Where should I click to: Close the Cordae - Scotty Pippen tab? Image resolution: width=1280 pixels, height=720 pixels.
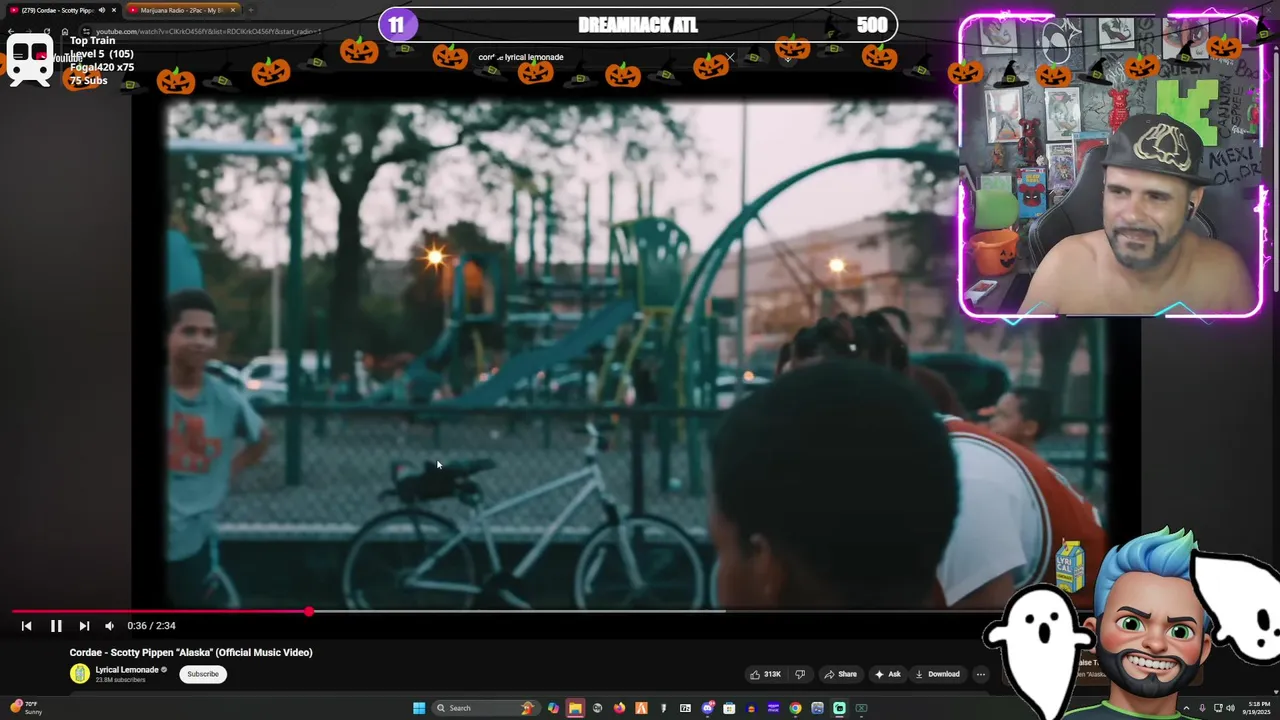point(114,10)
